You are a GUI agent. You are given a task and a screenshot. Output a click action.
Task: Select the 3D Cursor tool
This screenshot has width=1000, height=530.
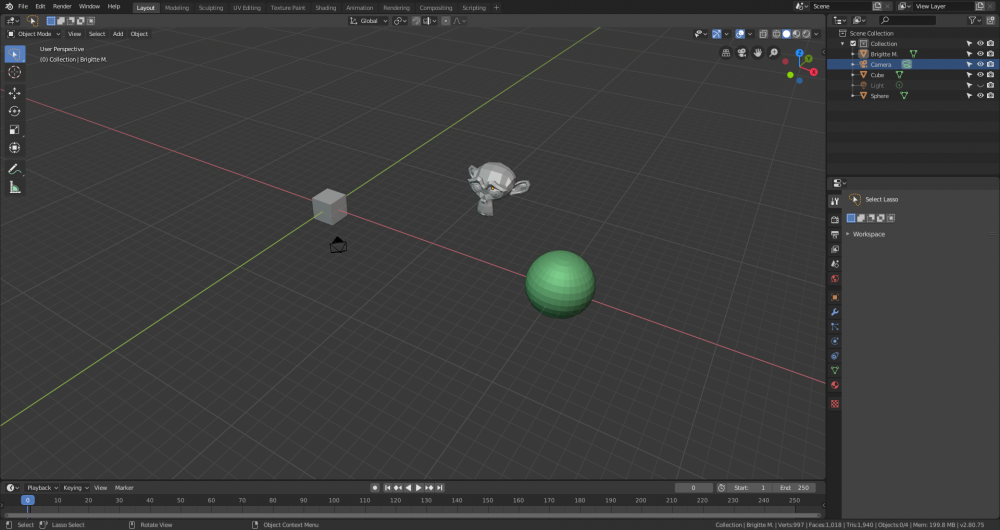click(15, 72)
